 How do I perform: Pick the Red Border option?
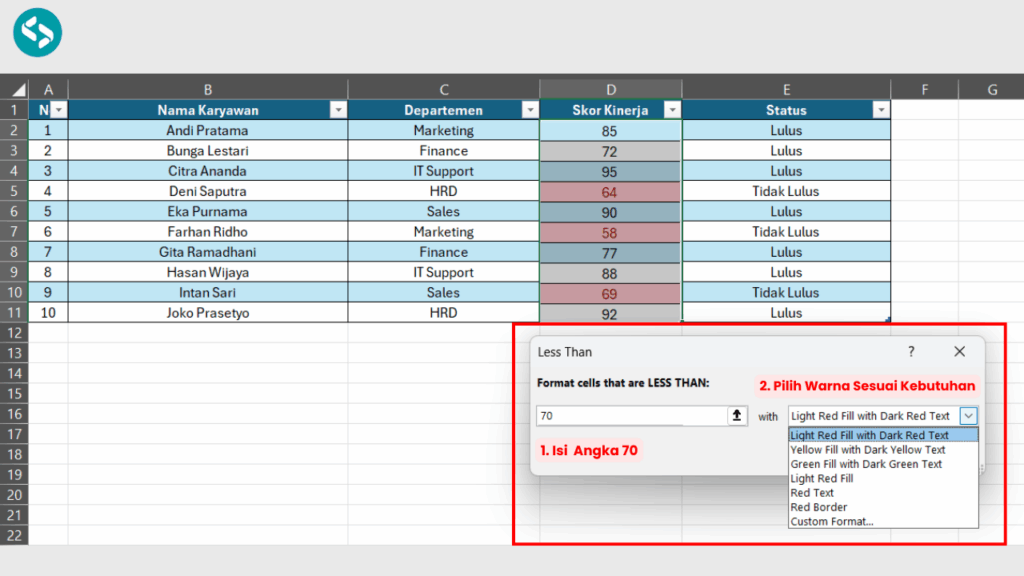coord(818,507)
